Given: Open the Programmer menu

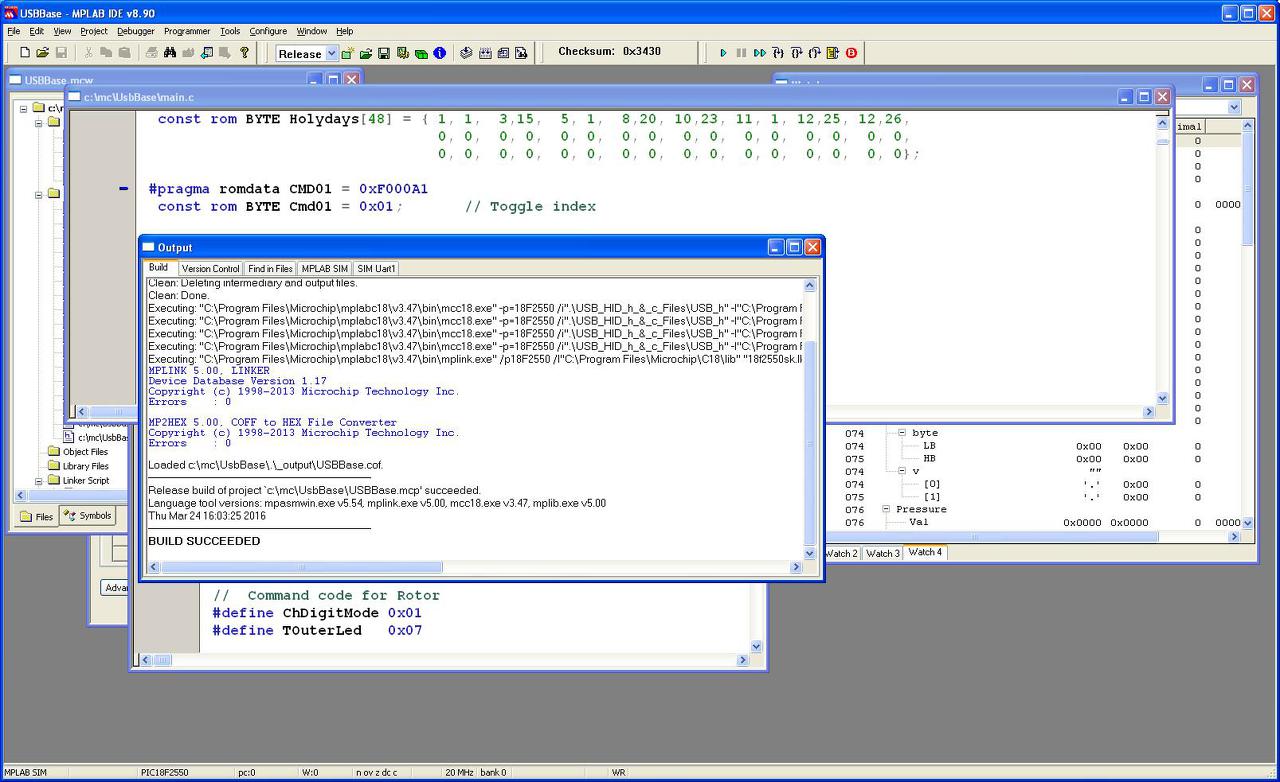Looking at the screenshot, I should [x=187, y=31].
